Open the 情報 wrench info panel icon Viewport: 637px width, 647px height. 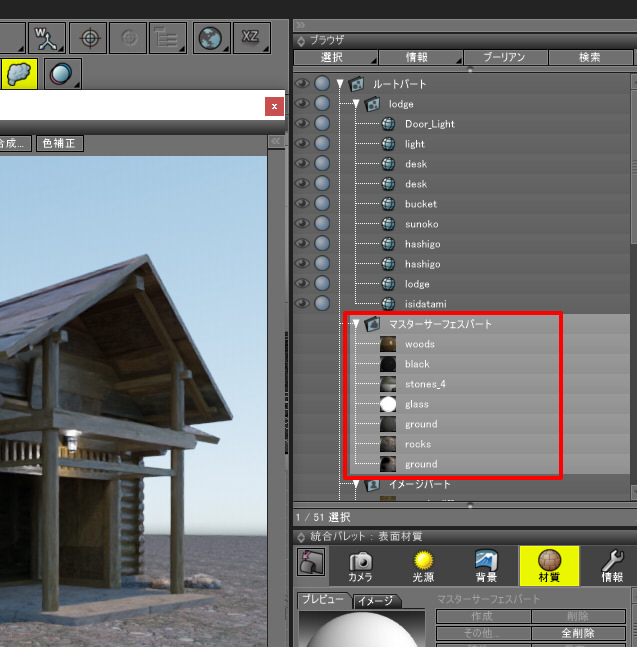point(611,566)
